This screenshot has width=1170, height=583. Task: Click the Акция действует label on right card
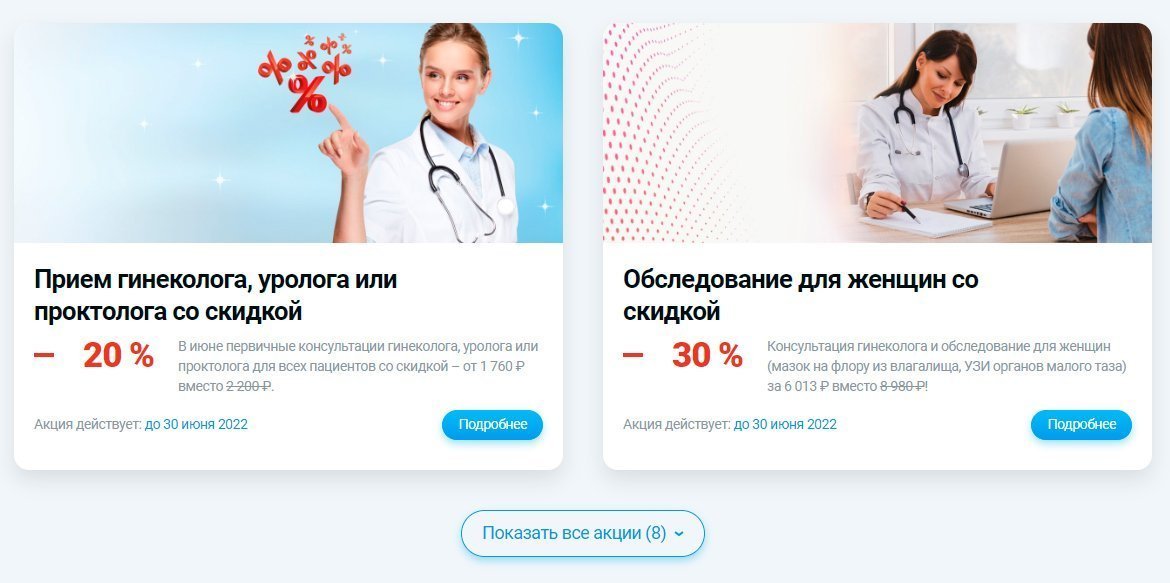(x=676, y=425)
